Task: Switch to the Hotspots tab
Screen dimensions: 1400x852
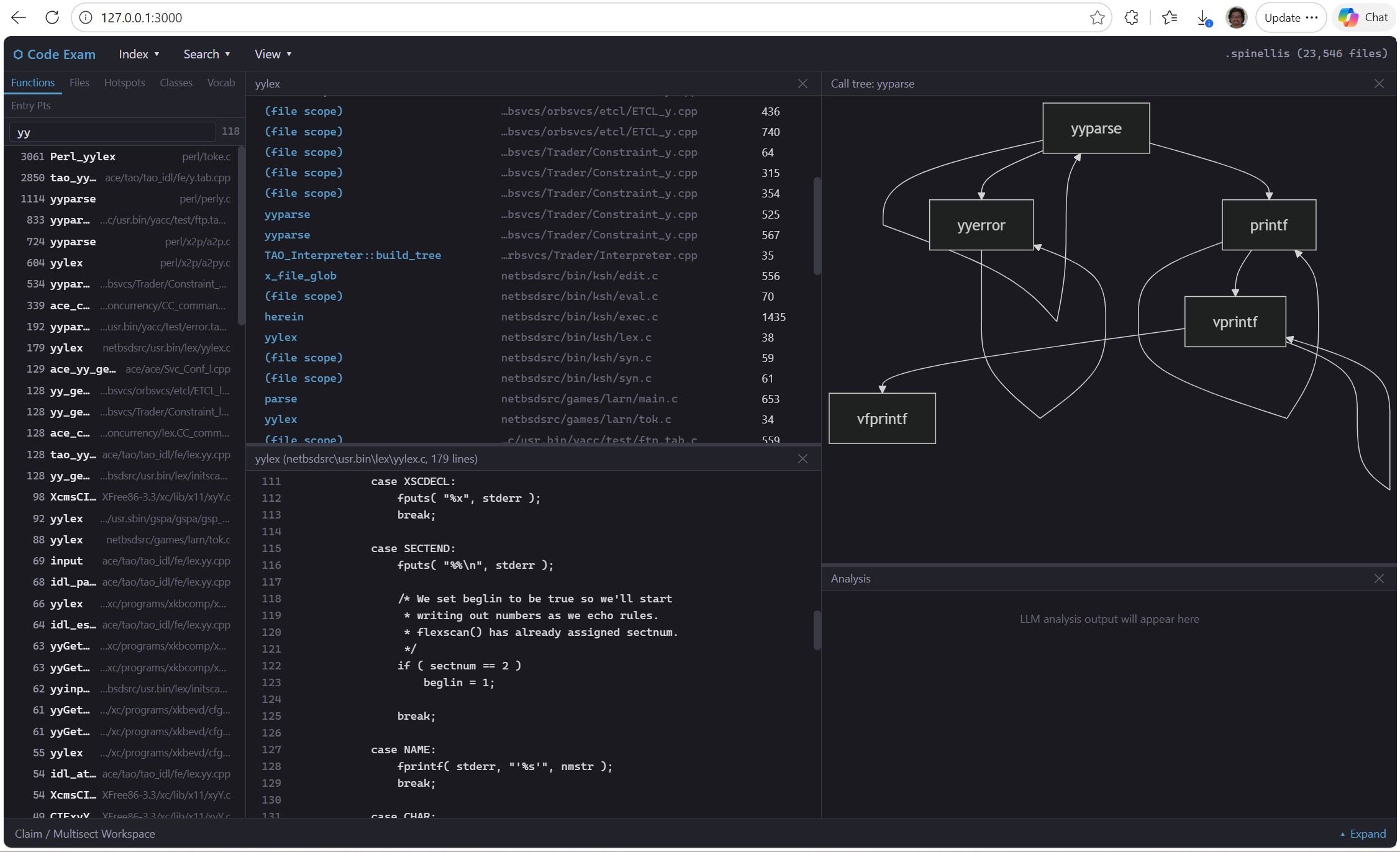Action: pyautogui.click(x=124, y=83)
